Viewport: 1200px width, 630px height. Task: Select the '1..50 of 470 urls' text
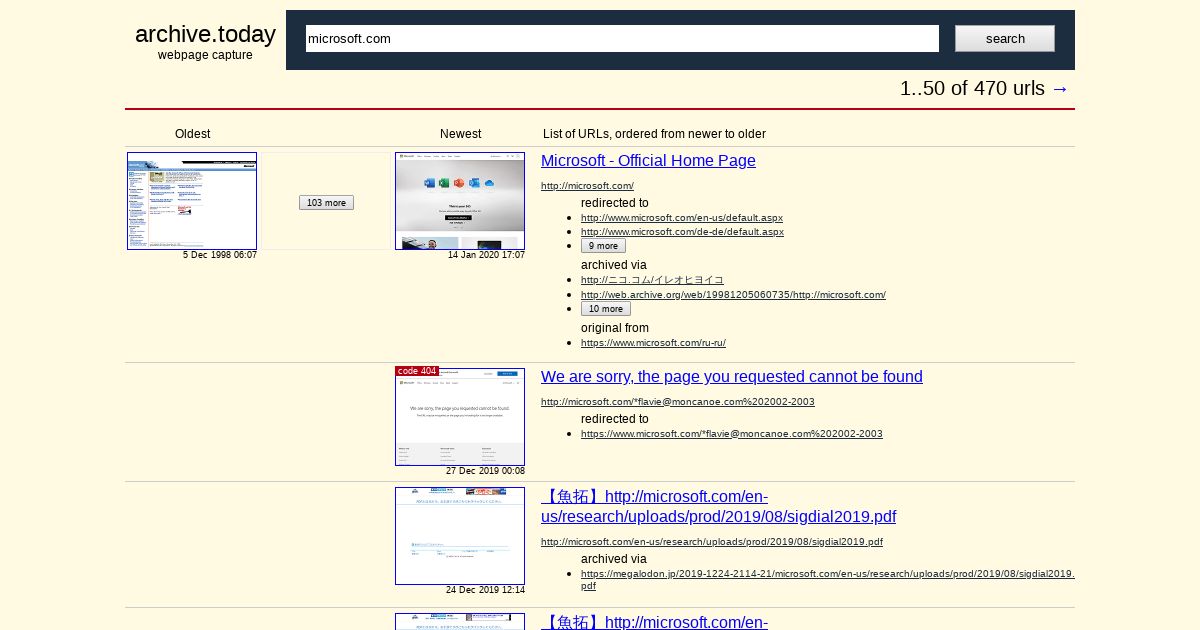tap(972, 88)
